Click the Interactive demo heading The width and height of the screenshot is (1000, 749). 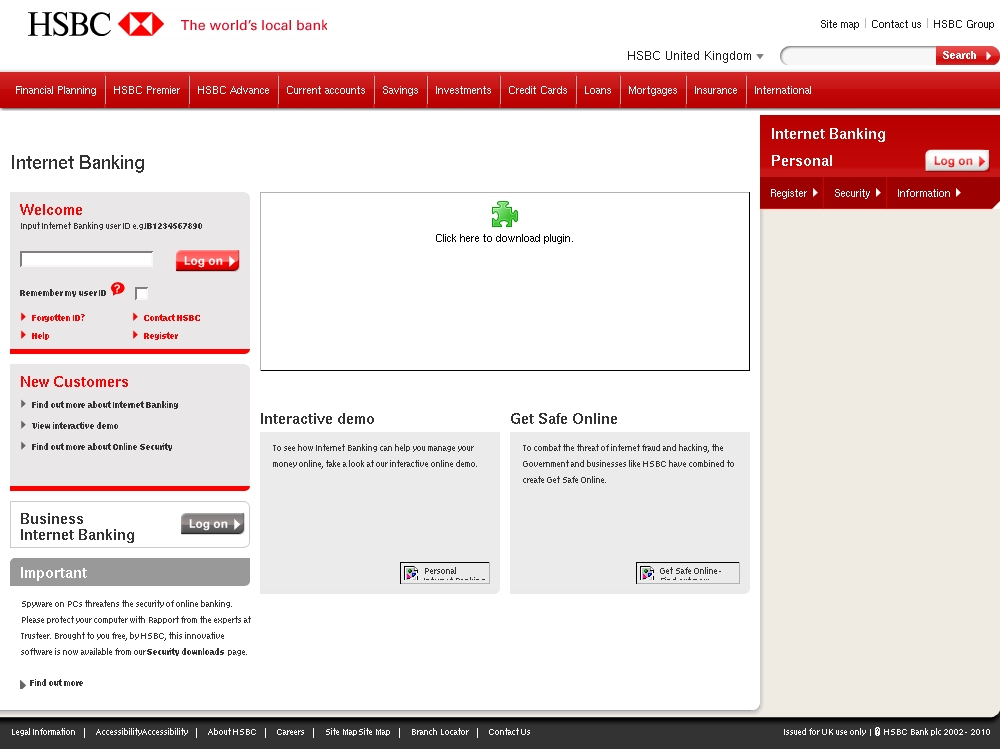click(317, 419)
